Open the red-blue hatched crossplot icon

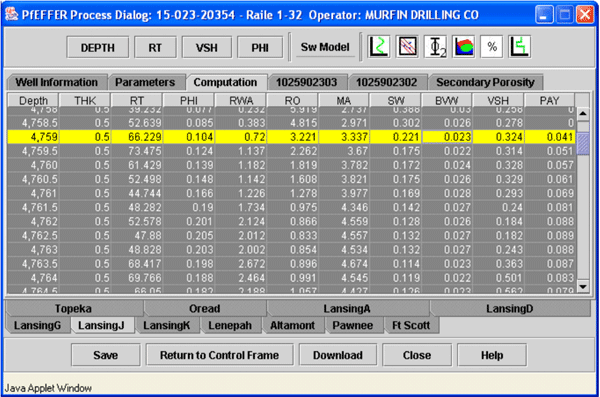[407, 47]
